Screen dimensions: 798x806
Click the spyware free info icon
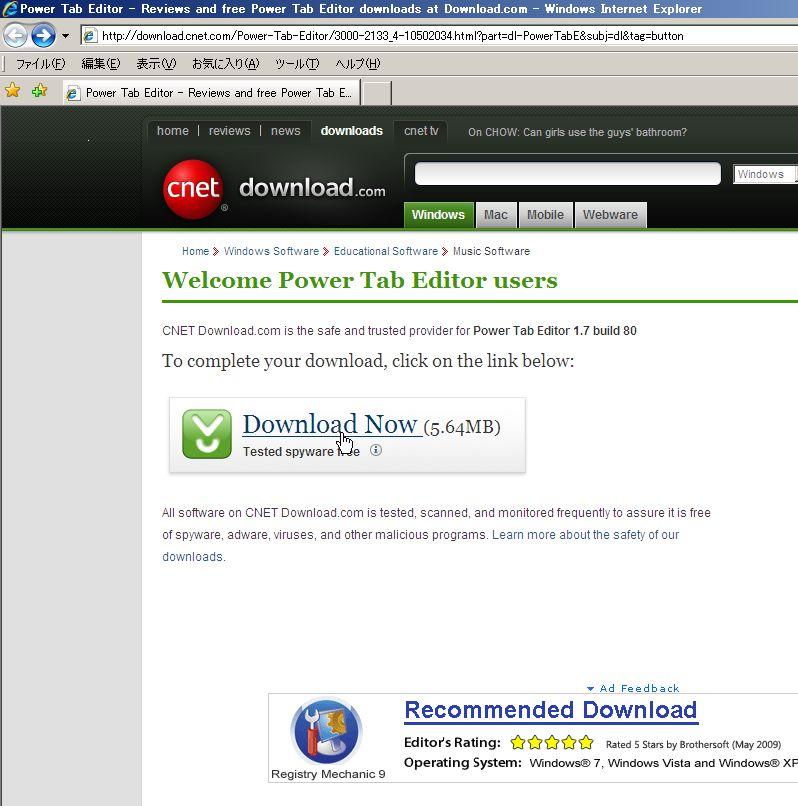[x=376, y=450]
